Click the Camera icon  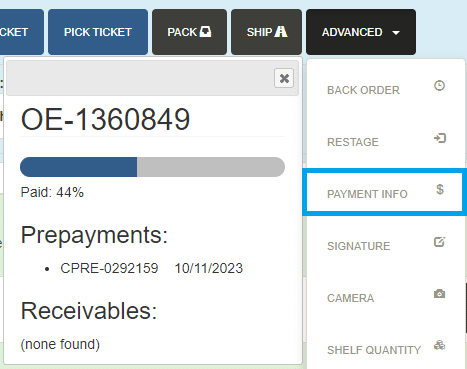[439, 294]
